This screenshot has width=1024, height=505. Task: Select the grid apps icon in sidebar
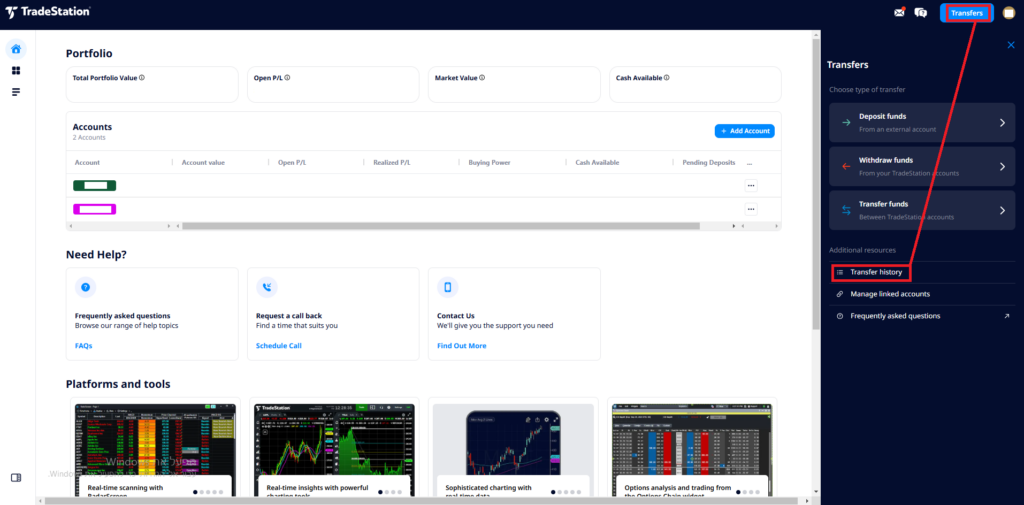click(16, 71)
